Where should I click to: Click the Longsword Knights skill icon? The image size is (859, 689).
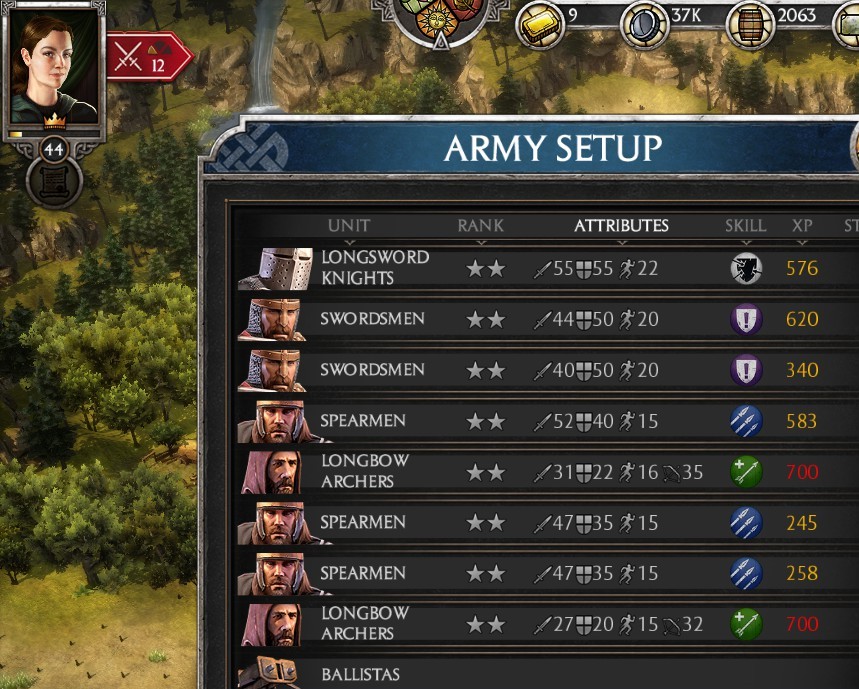(746, 268)
